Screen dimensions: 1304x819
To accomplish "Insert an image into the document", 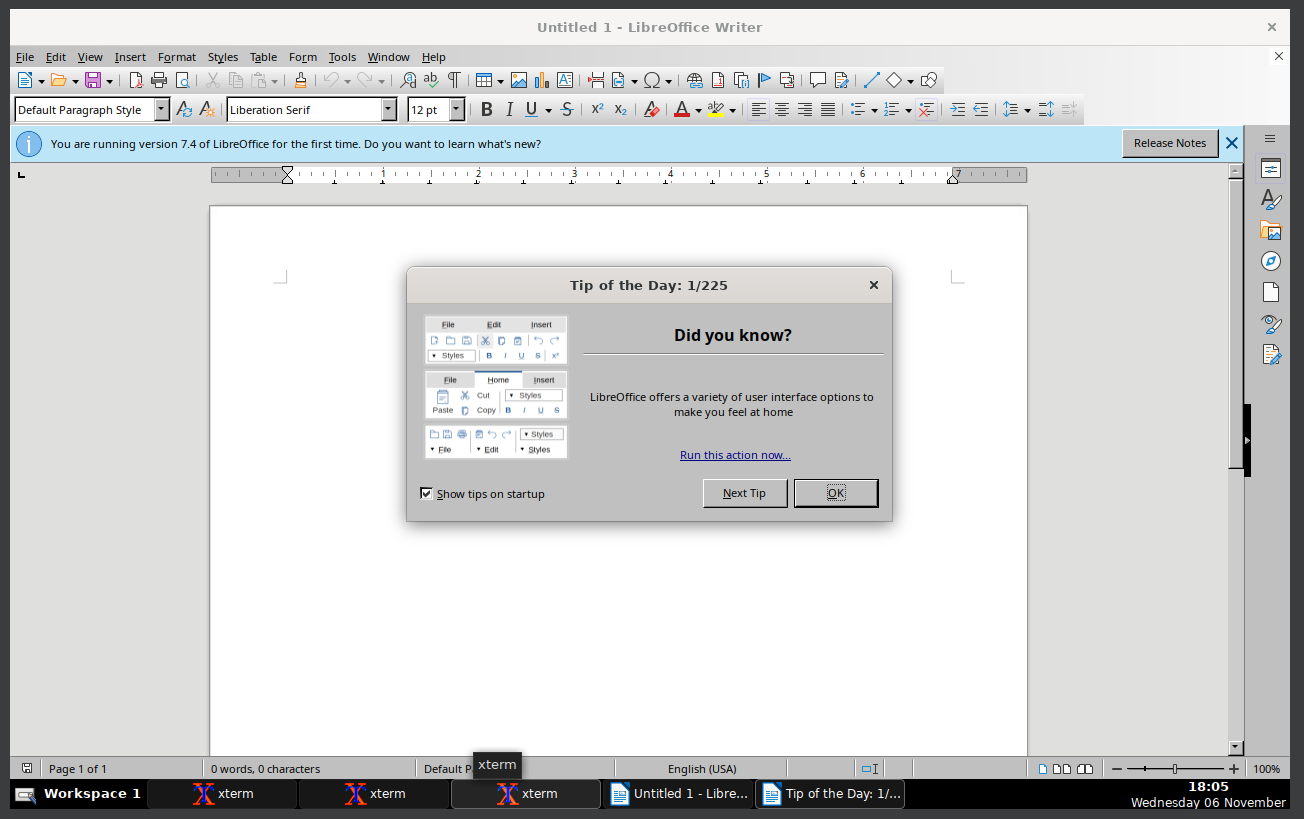I will (519, 80).
